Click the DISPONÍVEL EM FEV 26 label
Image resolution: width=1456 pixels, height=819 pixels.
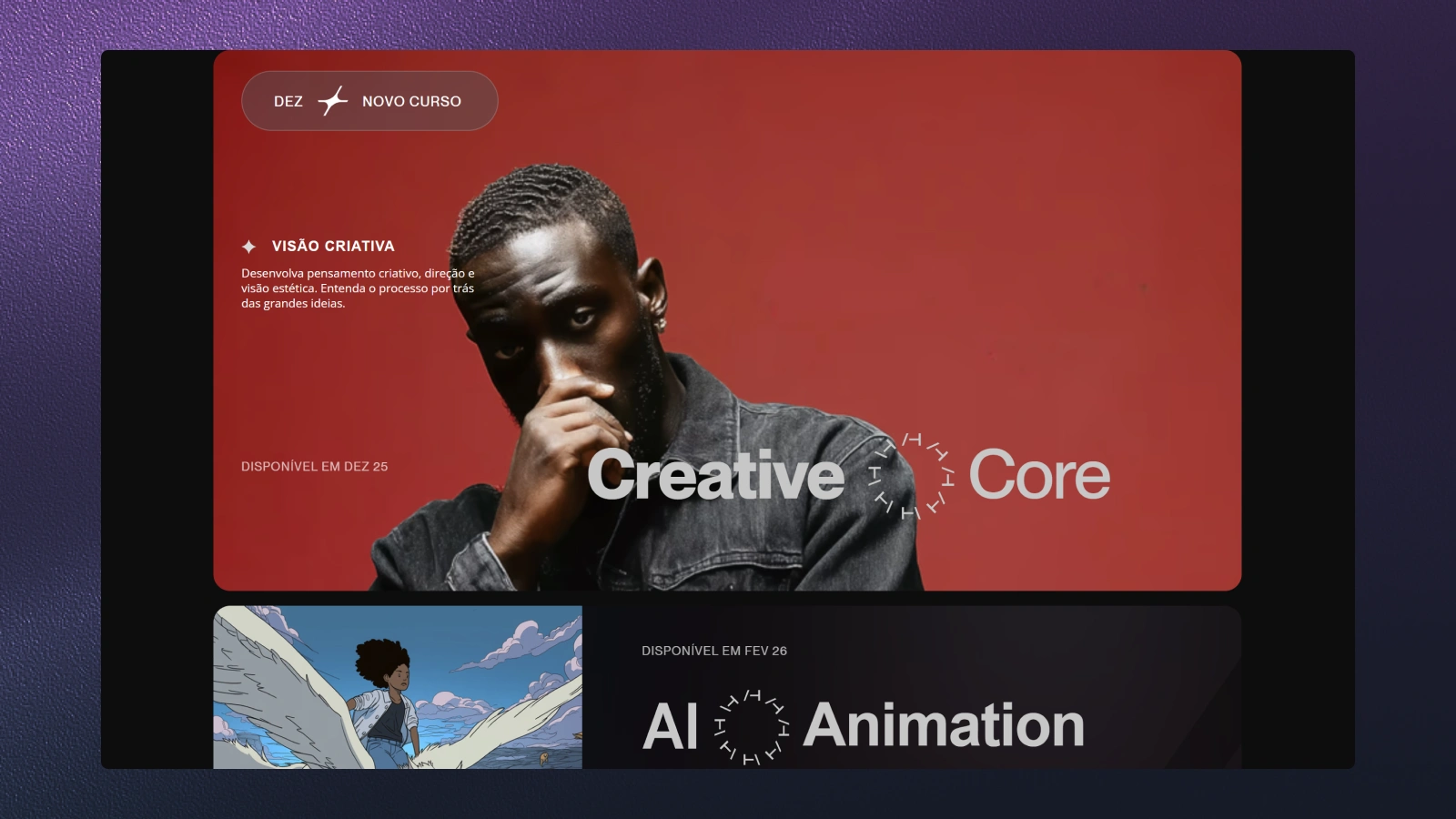coord(714,651)
